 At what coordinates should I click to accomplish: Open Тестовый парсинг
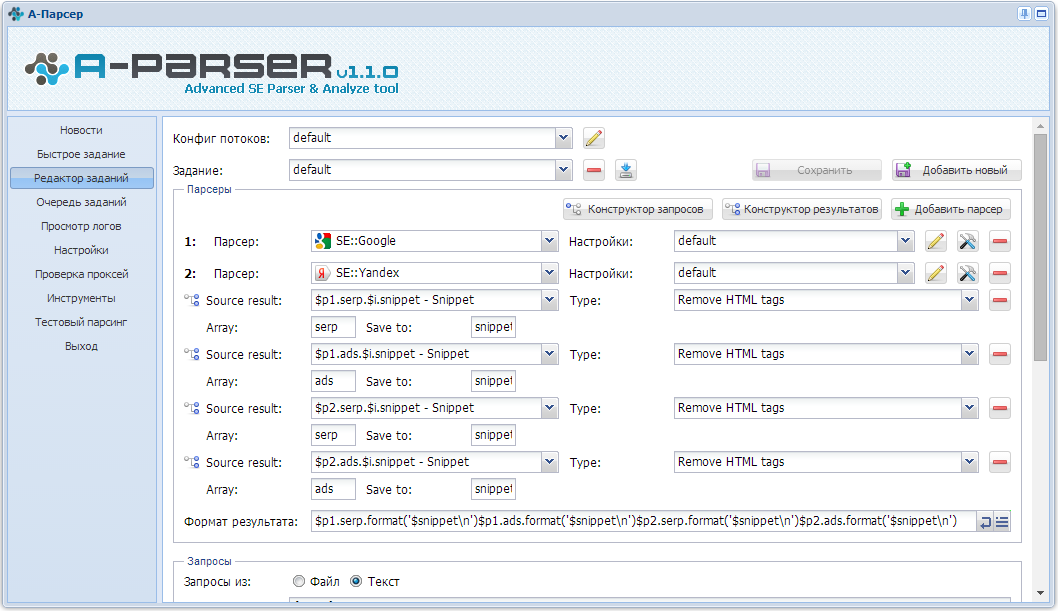pyautogui.click(x=82, y=322)
